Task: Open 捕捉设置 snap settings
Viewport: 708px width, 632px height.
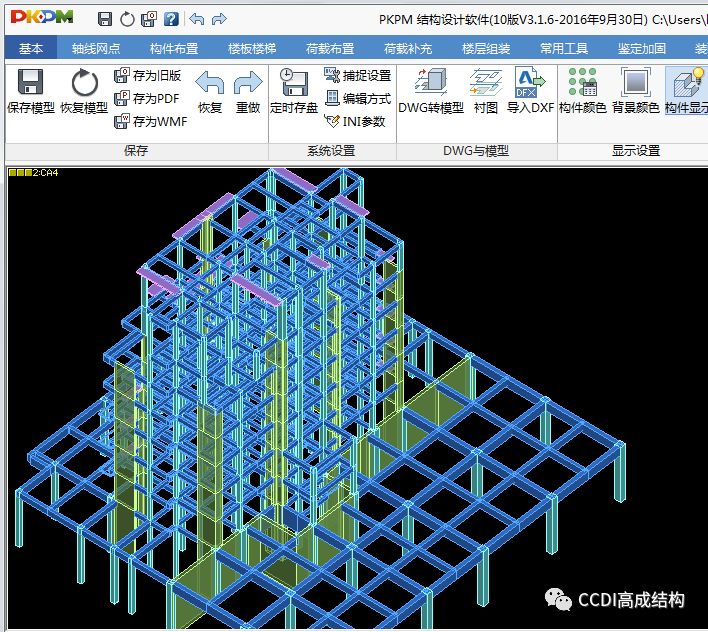Action: (x=358, y=75)
